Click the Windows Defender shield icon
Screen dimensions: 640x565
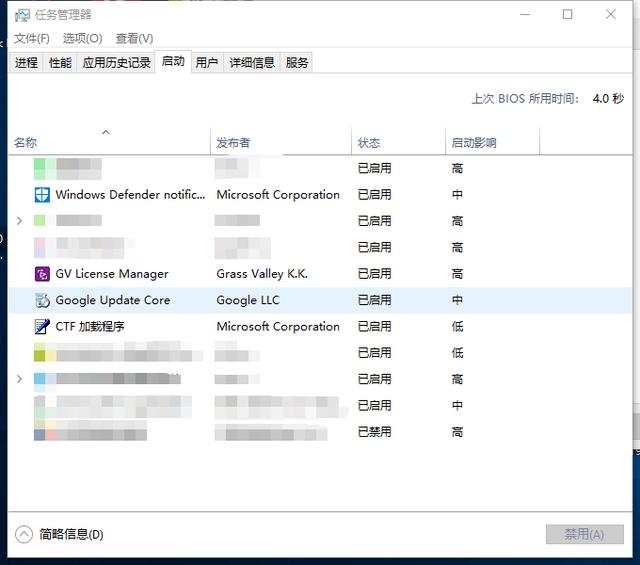pos(42,195)
